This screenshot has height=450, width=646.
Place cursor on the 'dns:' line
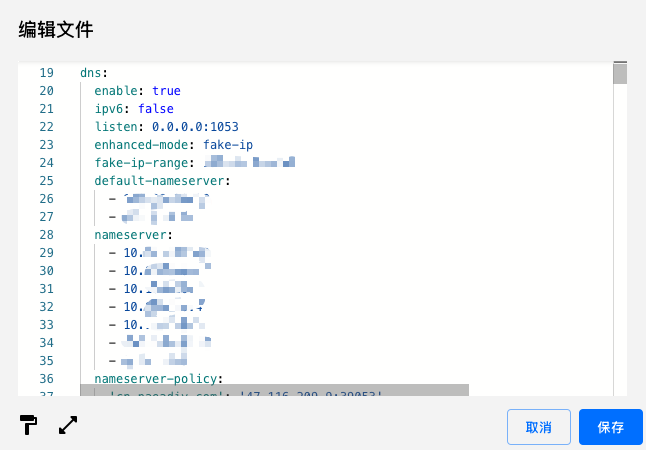pyautogui.click(x=93, y=73)
